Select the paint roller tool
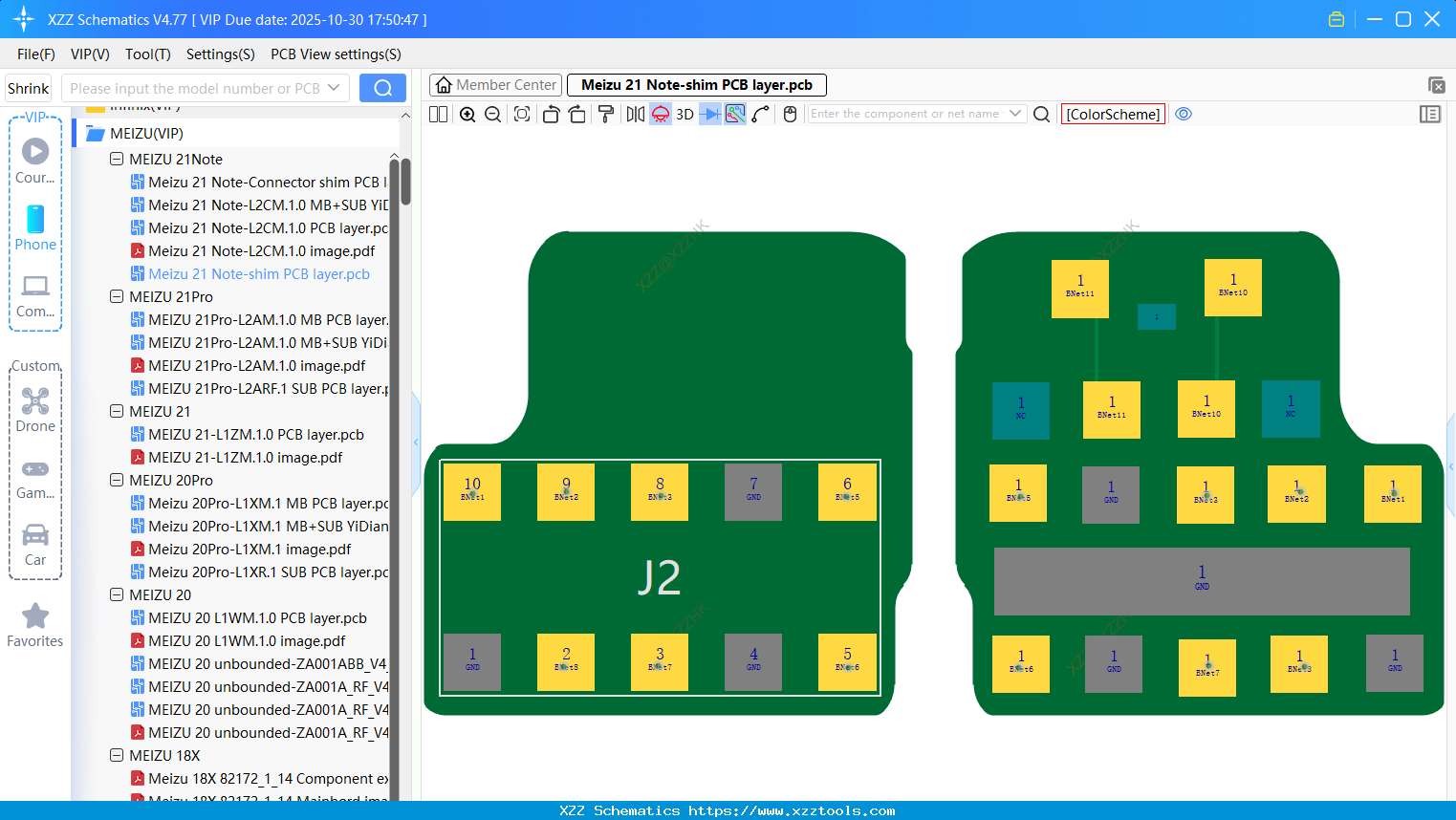1456x820 pixels. 606,114
